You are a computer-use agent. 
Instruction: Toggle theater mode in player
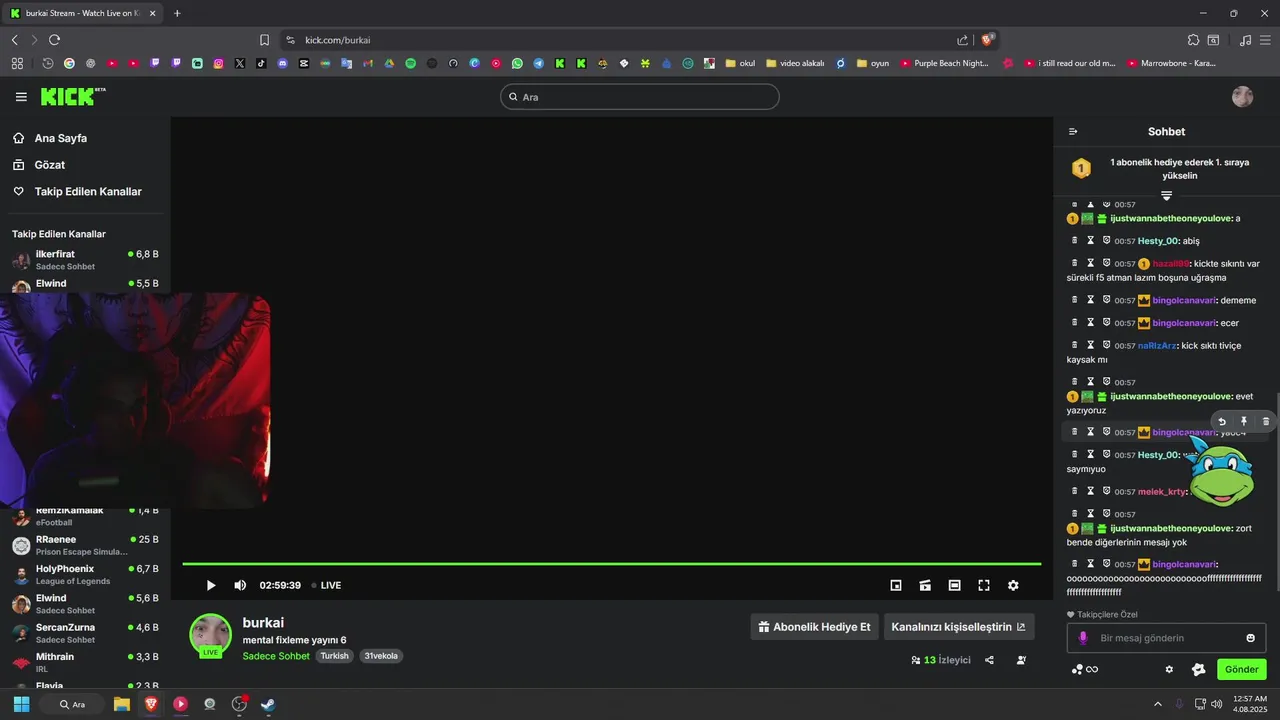(954, 585)
